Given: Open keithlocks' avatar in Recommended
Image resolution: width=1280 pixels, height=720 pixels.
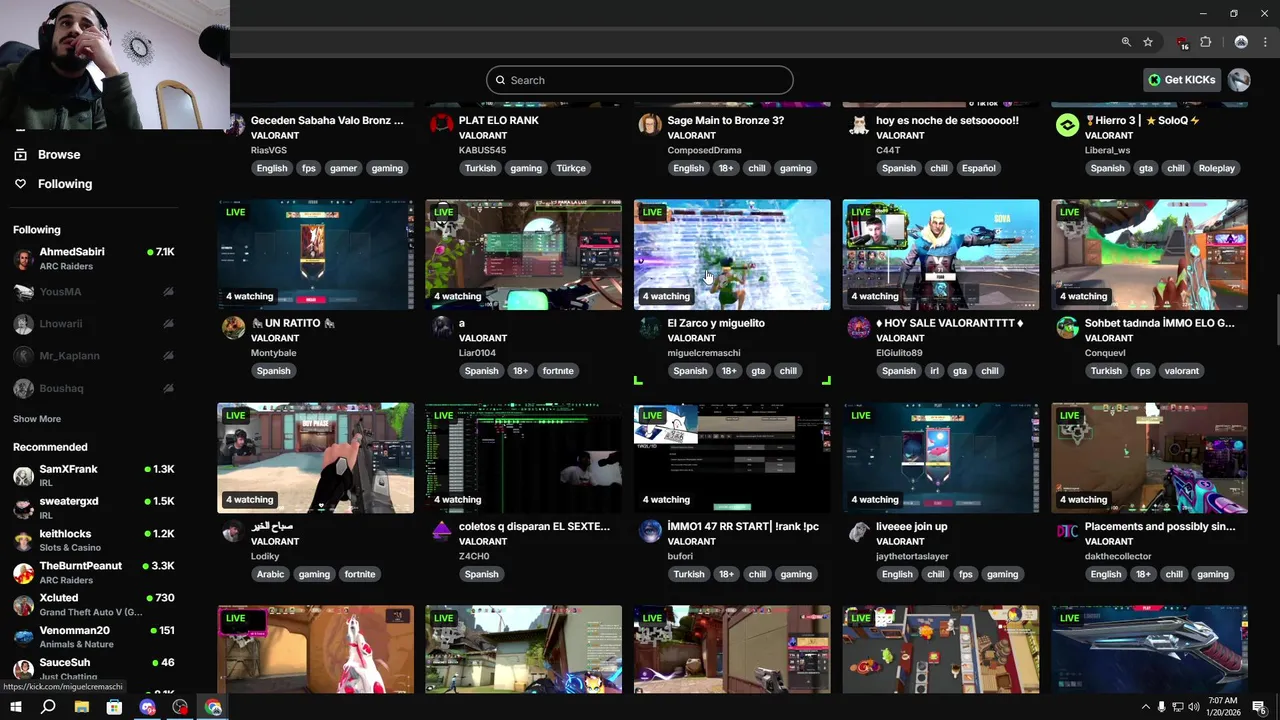Looking at the screenshot, I should [23, 541].
